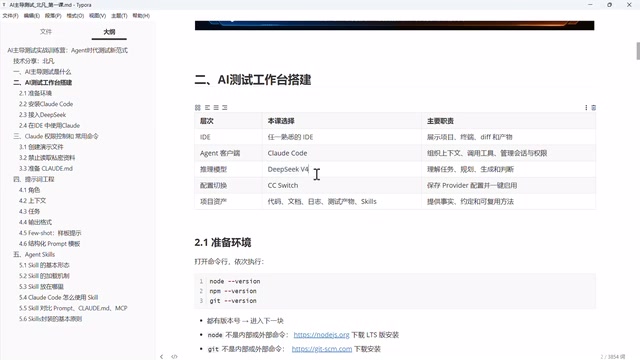
Task: Toggle source code mode icon
Action: pyautogui.click(x=174, y=356)
